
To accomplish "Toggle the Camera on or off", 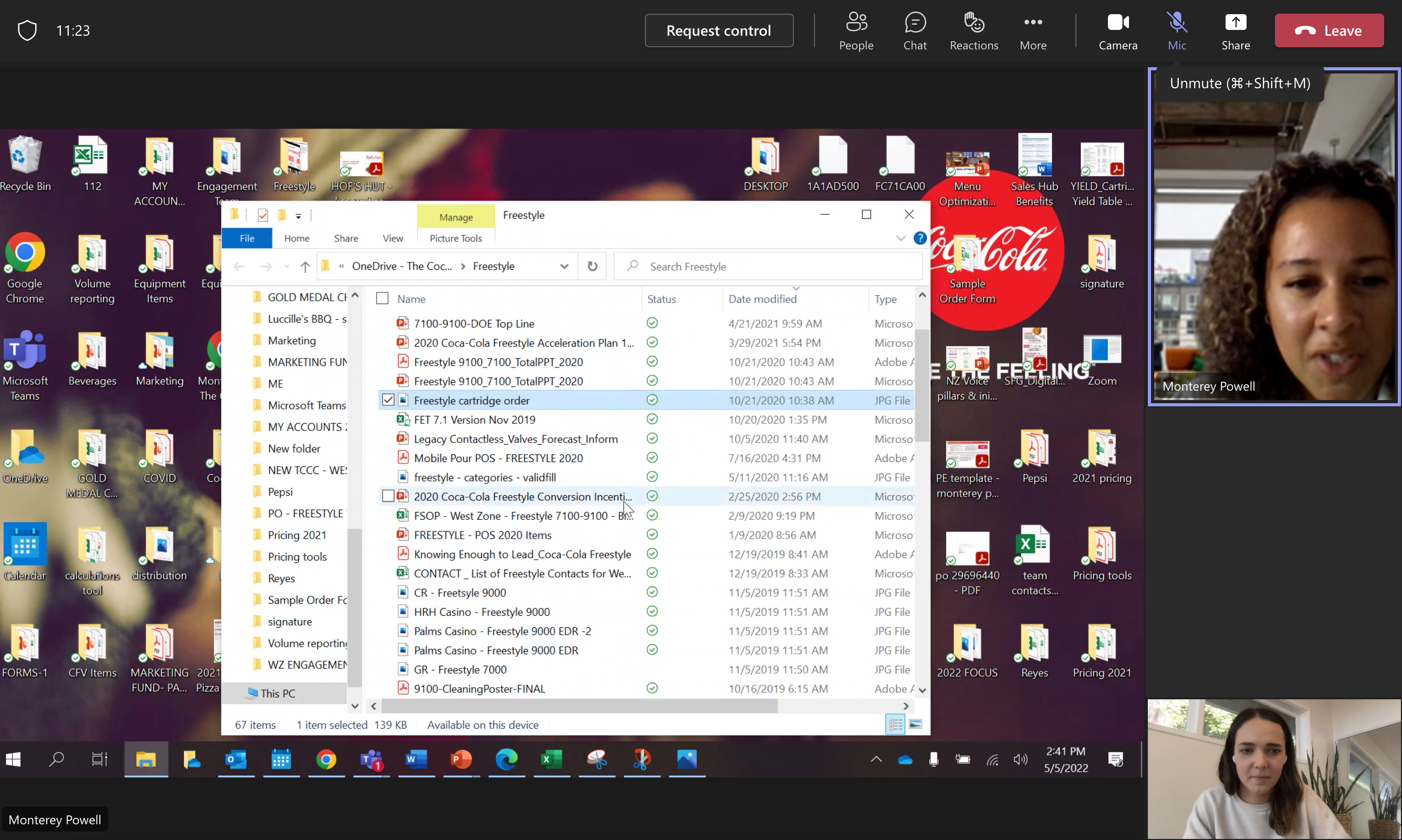I will (1118, 30).
